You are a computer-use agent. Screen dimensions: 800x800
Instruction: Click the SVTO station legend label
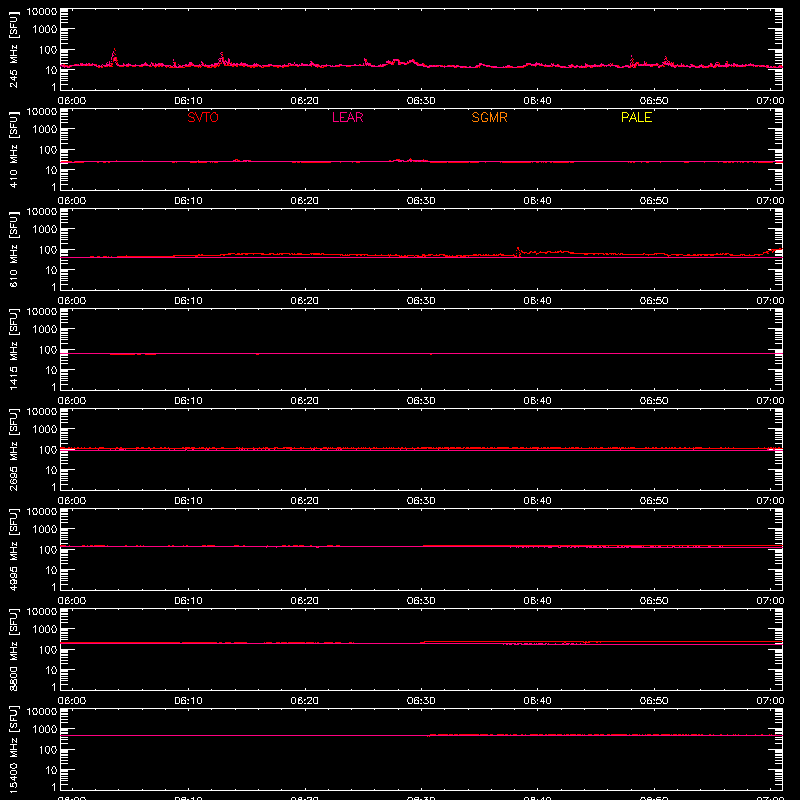point(203,117)
